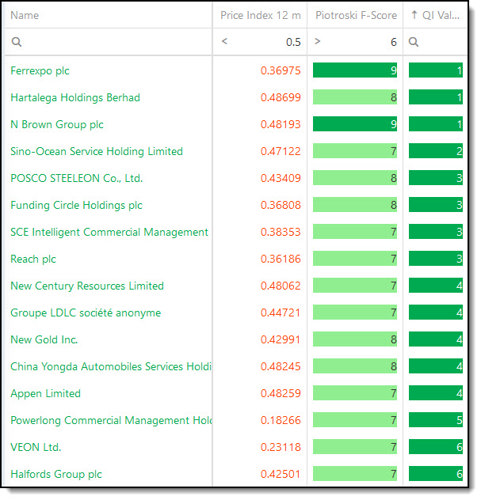Select price index value 0.42501
Image resolution: width=480 pixels, height=500 pixels.
point(281,474)
